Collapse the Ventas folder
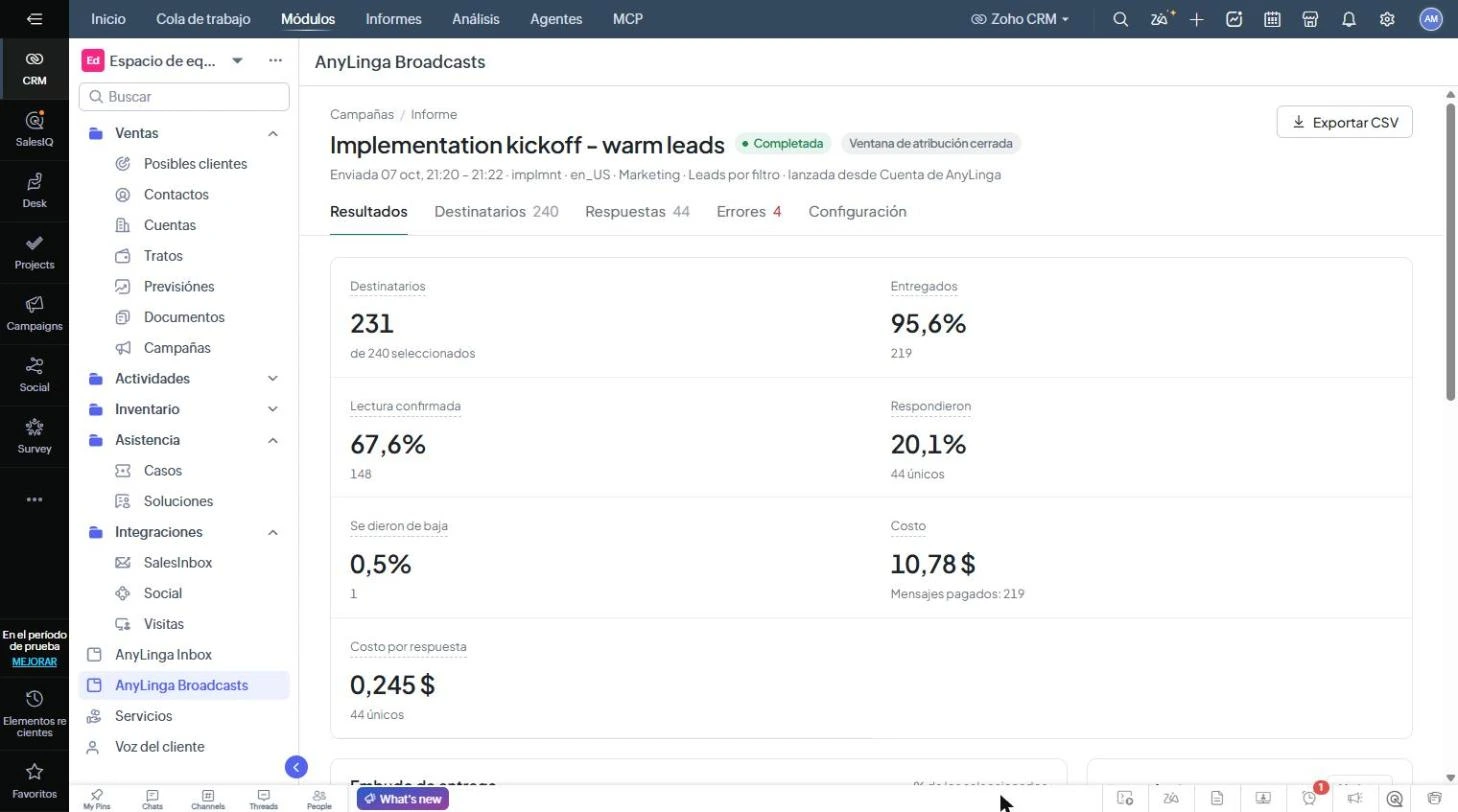 [273, 134]
